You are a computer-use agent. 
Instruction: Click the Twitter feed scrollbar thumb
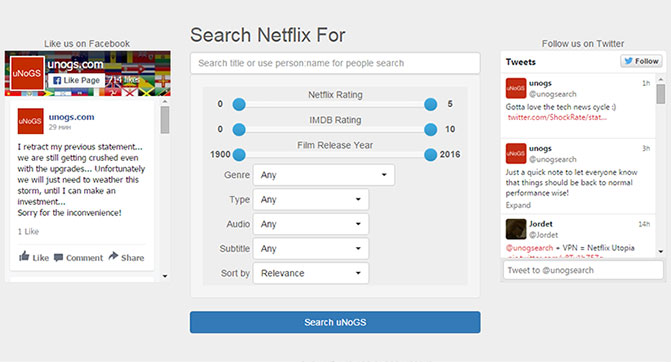tap(661, 94)
